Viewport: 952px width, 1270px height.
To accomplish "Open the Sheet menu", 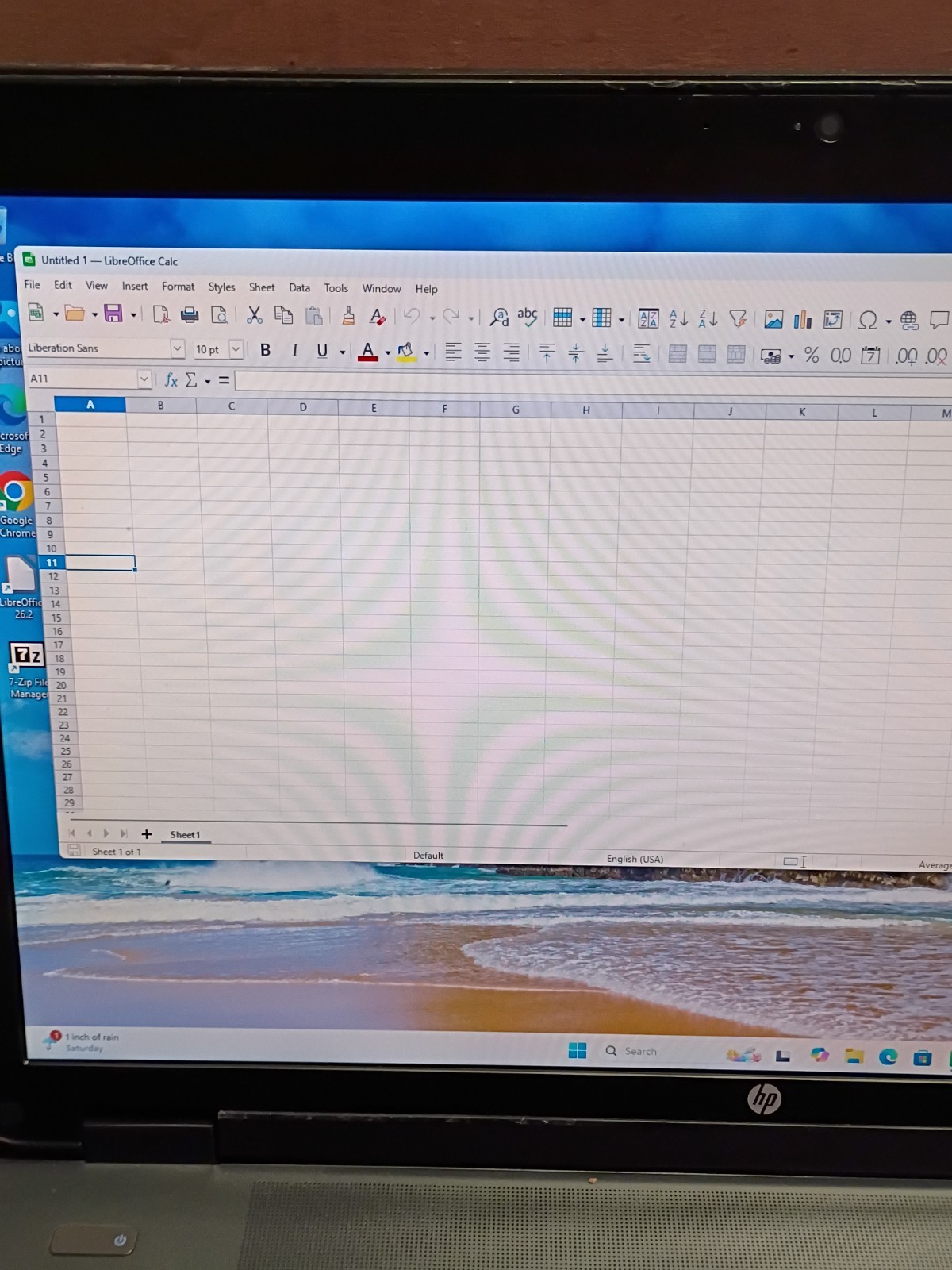I will click(x=262, y=287).
